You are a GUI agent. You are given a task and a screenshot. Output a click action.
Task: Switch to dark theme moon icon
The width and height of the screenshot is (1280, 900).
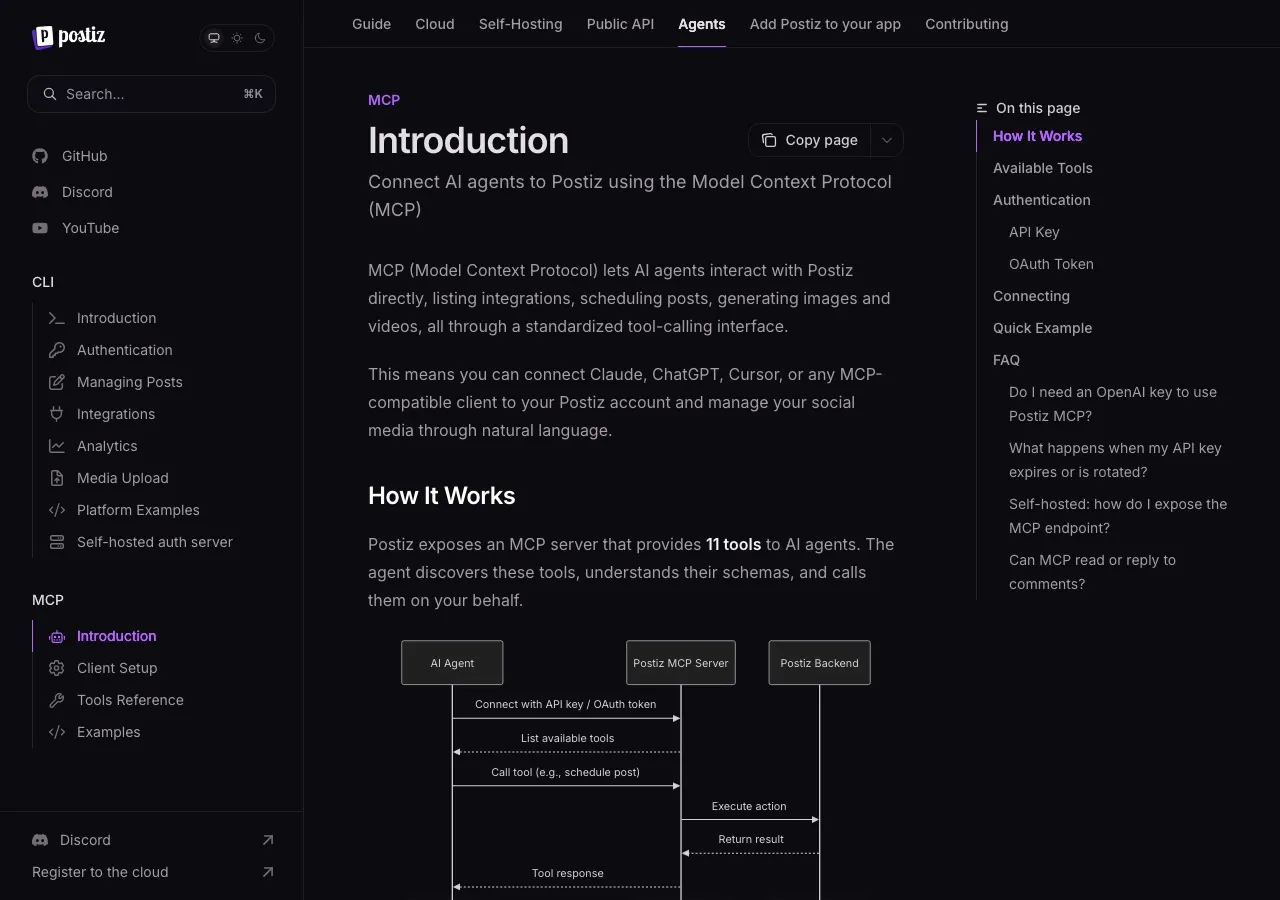click(x=260, y=38)
